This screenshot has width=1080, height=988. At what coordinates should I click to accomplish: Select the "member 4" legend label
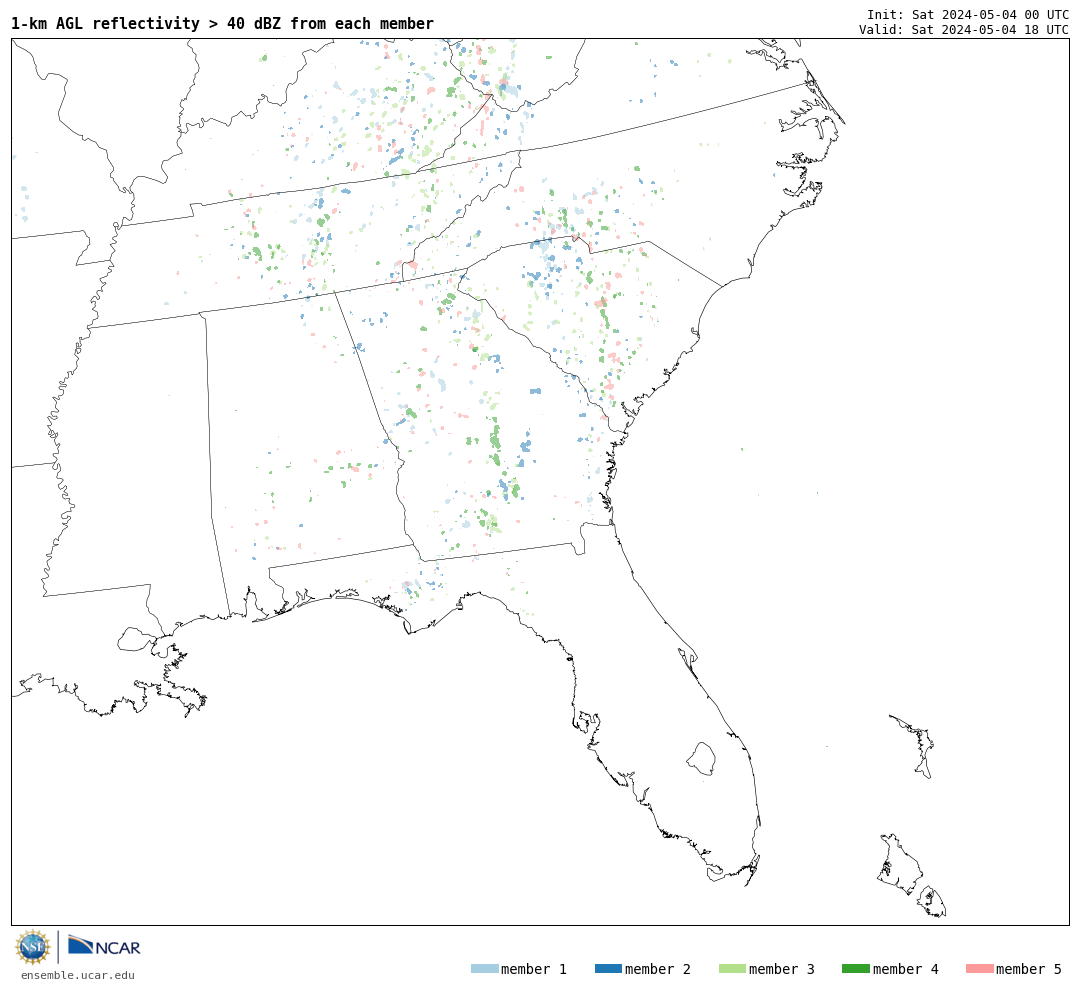click(905, 969)
